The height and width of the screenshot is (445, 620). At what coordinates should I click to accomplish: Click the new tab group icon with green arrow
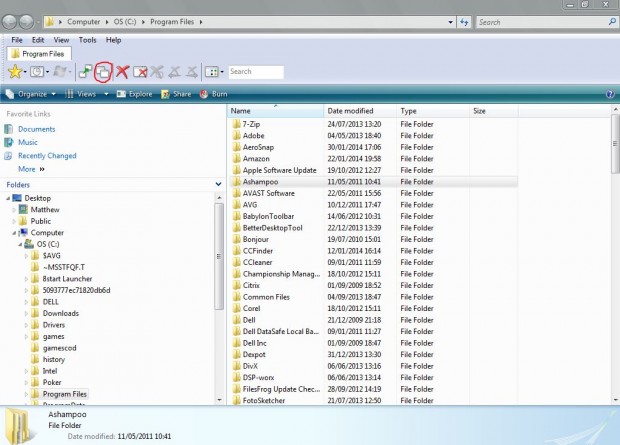pos(85,72)
